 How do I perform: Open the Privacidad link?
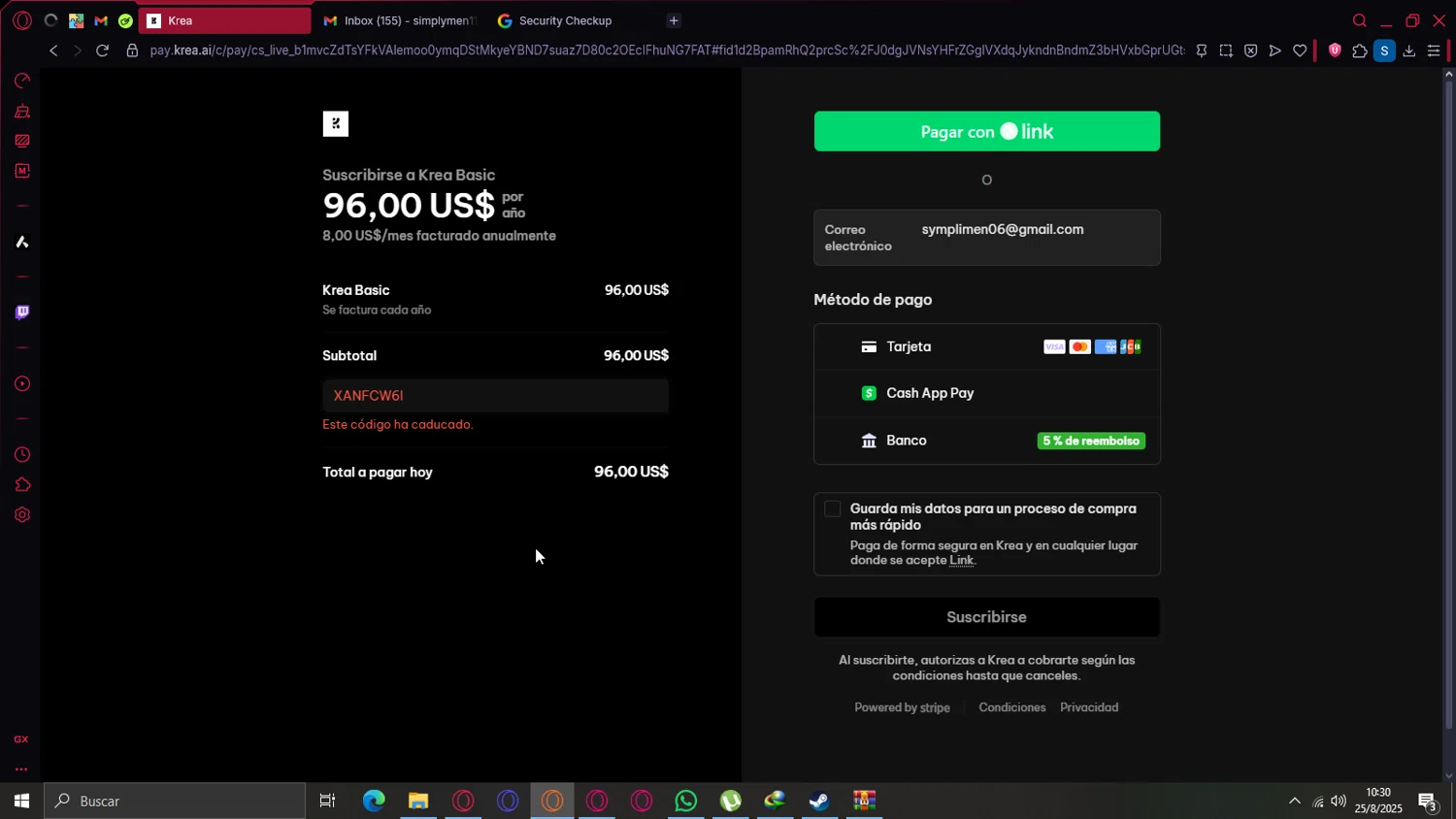(1089, 707)
